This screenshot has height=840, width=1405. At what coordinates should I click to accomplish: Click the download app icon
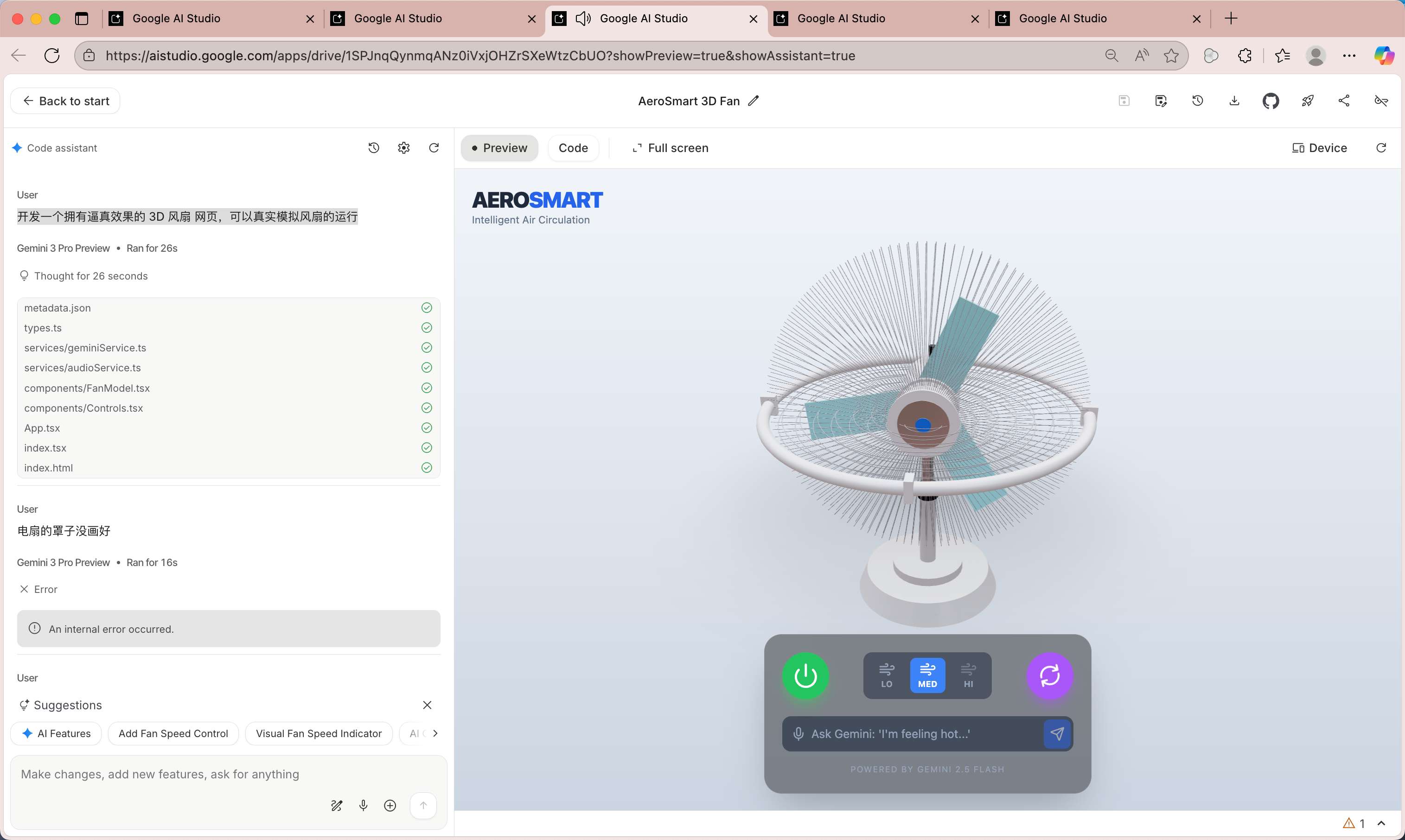[1234, 101]
